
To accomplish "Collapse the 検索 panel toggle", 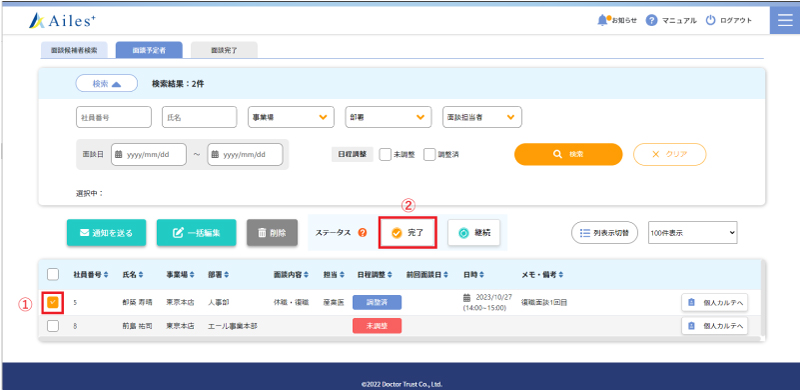I will point(107,83).
